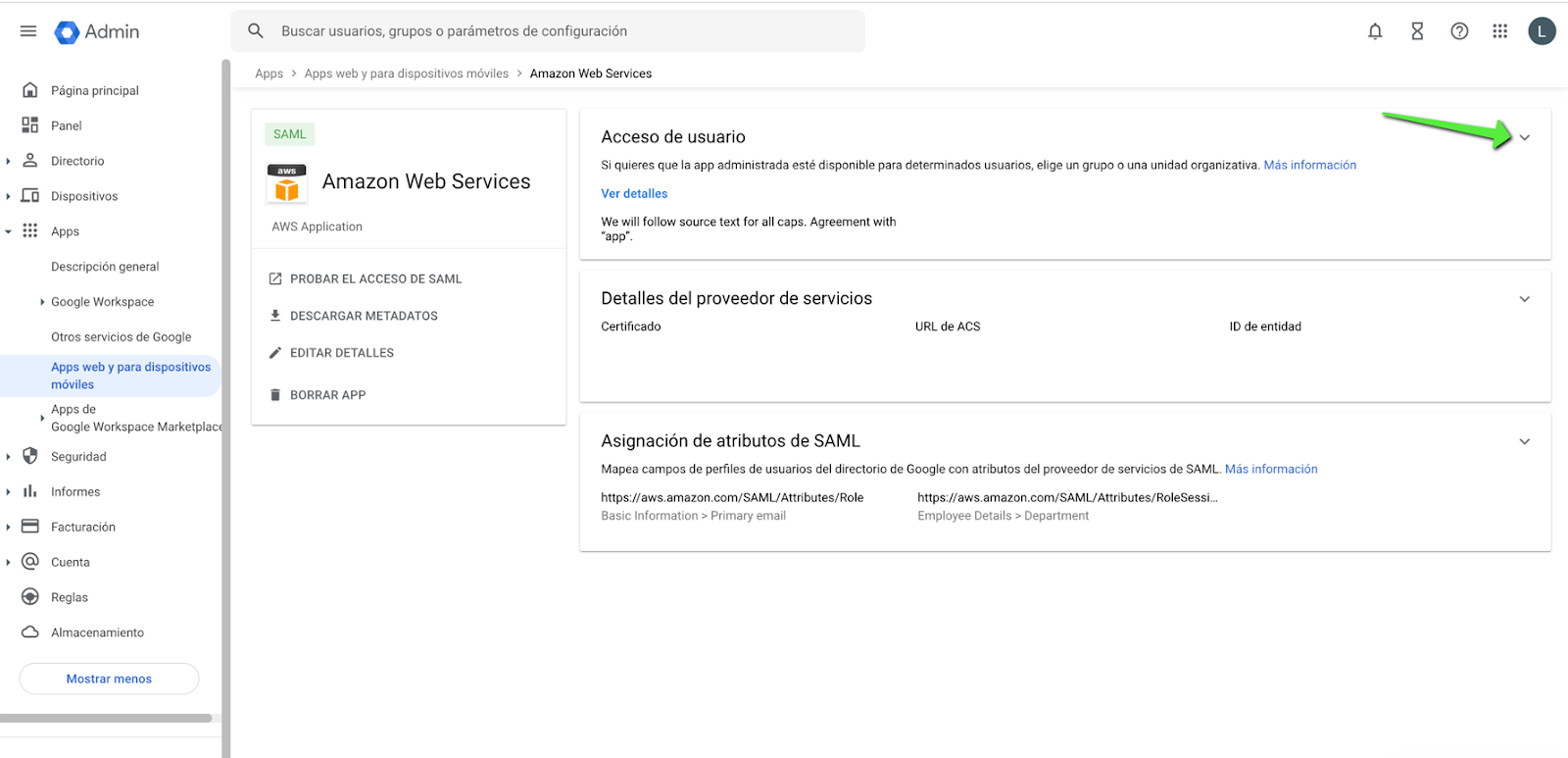The width and height of the screenshot is (1568, 758).
Task: Open the Google apps grid
Action: coord(1499,31)
